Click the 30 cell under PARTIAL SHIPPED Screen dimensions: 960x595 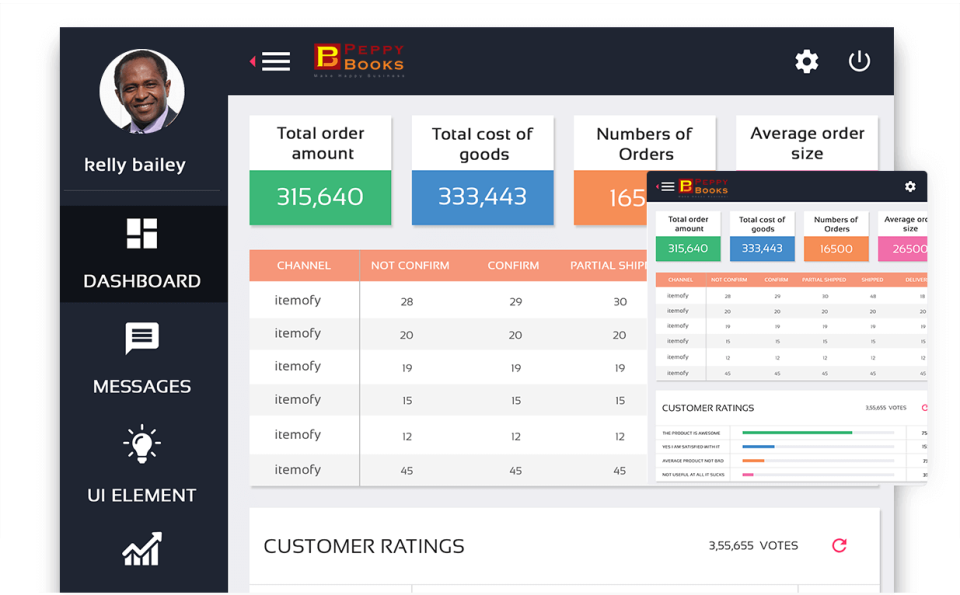coord(620,301)
